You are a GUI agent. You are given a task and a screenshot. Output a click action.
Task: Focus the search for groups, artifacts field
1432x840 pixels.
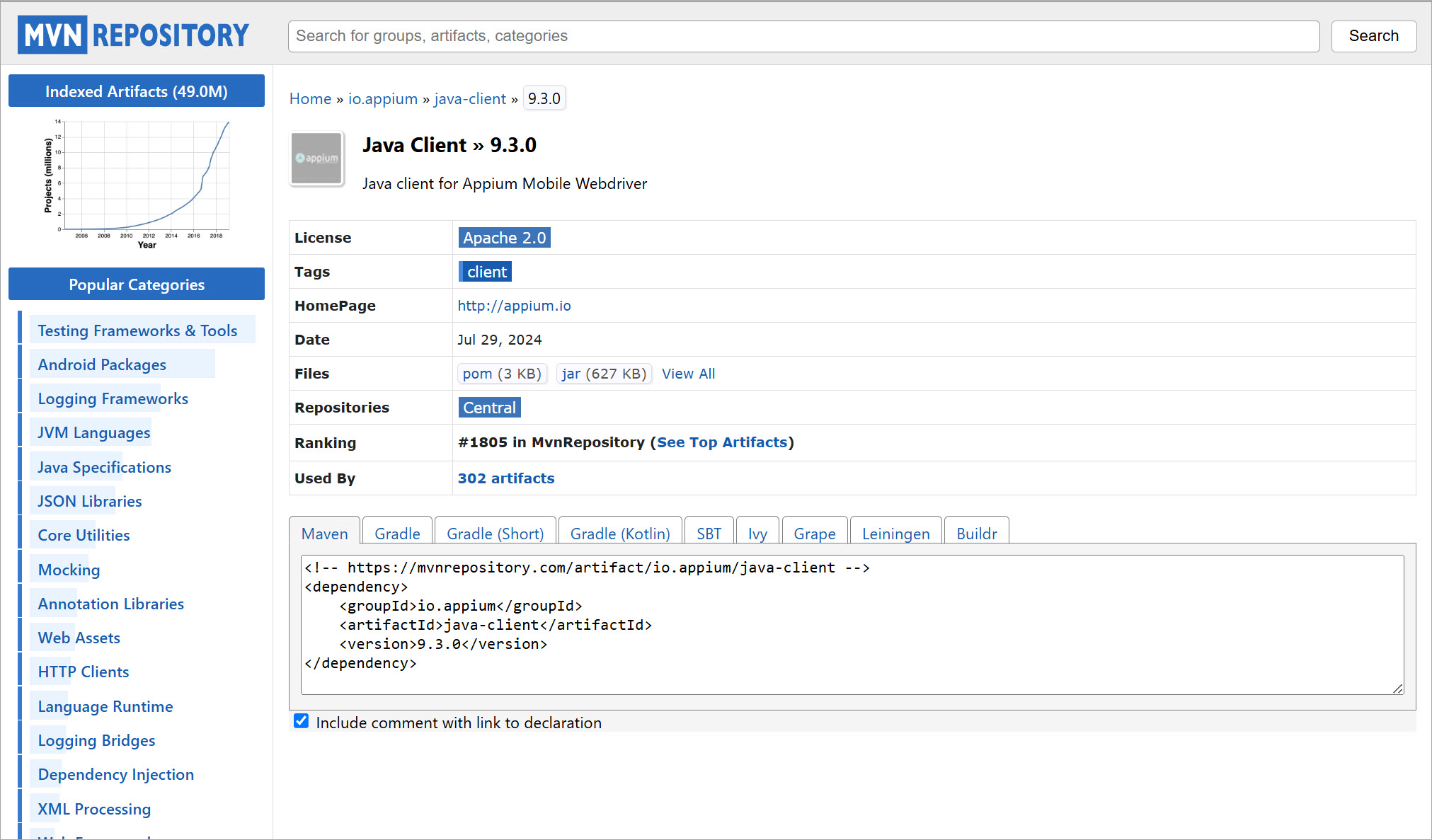[x=803, y=36]
